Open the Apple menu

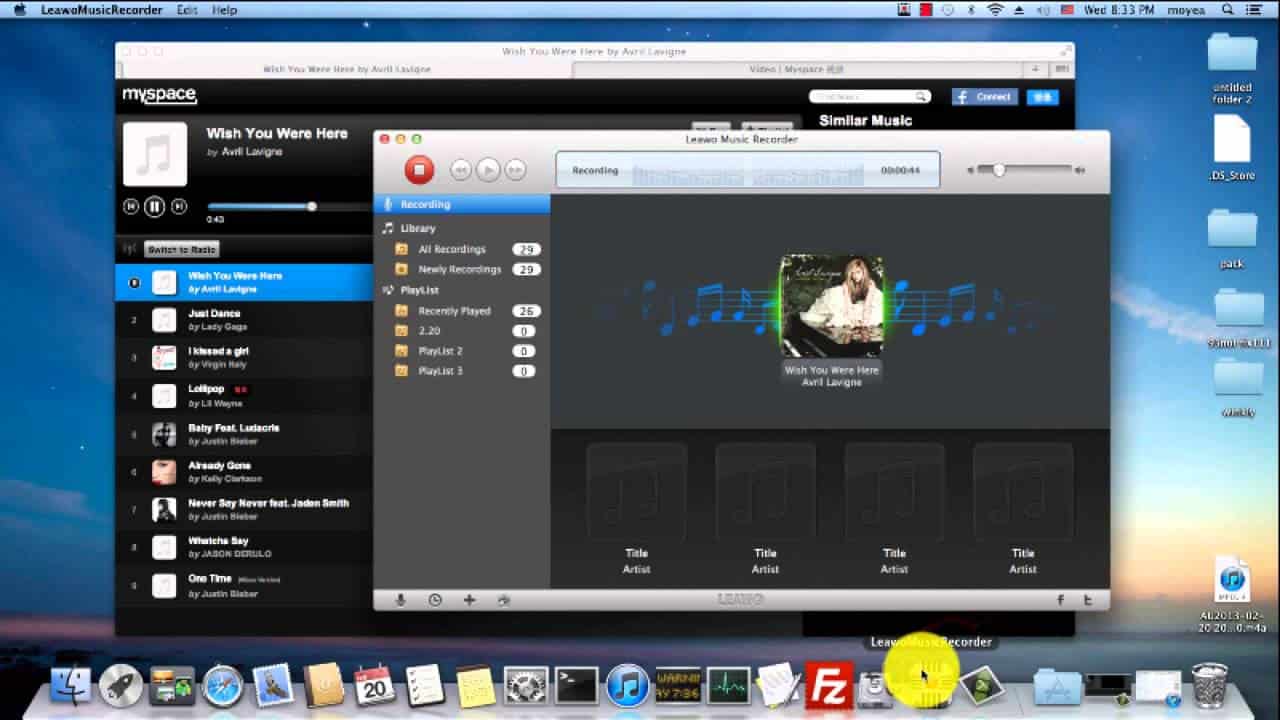coord(19,10)
